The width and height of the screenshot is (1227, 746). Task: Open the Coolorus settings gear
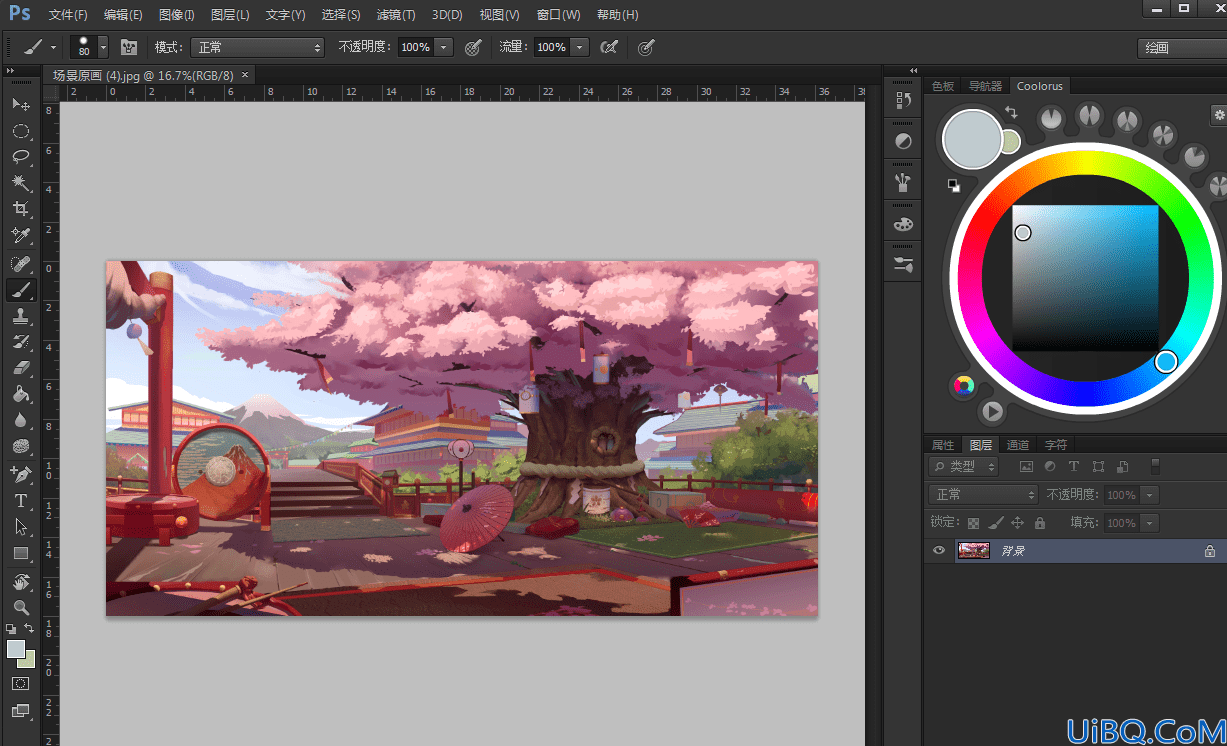point(1219,114)
